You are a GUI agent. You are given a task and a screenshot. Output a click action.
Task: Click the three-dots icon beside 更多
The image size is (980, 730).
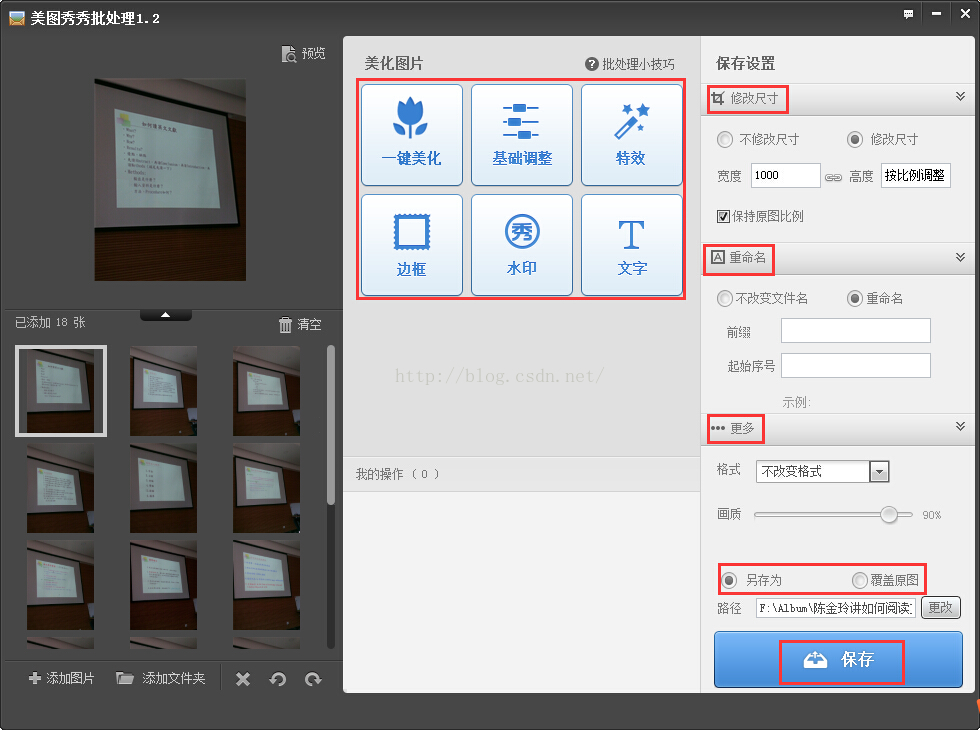718,428
